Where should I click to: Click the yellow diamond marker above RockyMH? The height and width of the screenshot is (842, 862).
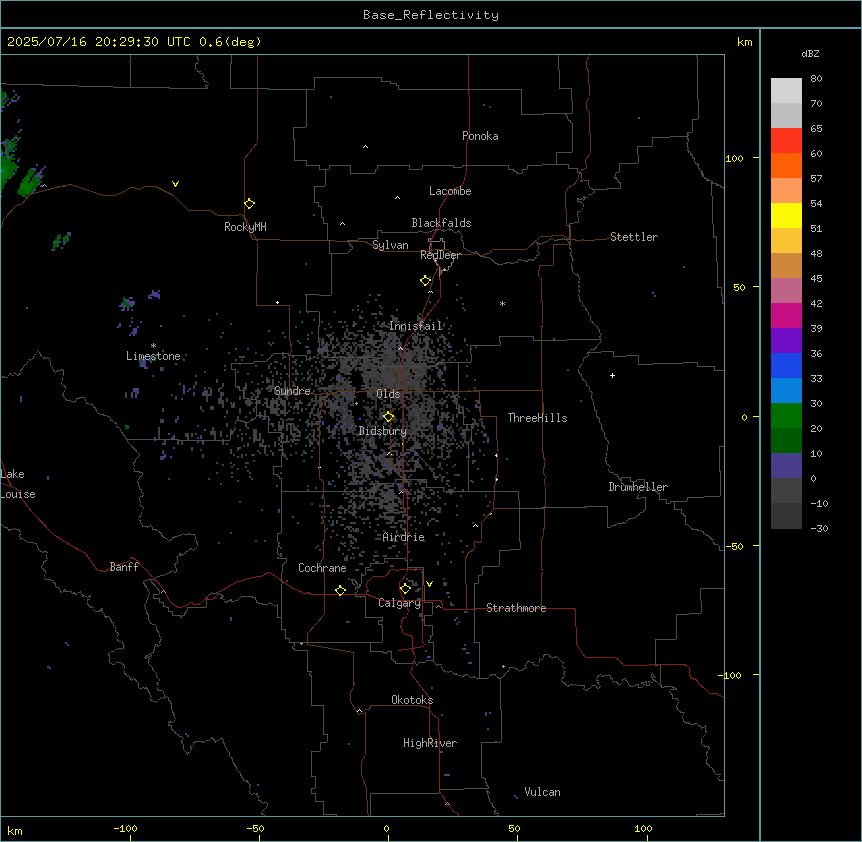click(x=249, y=204)
